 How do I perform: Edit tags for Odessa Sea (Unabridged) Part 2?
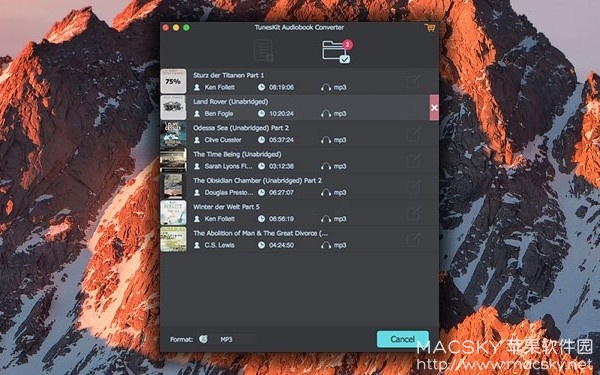pyautogui.click(x=414, y=134)
